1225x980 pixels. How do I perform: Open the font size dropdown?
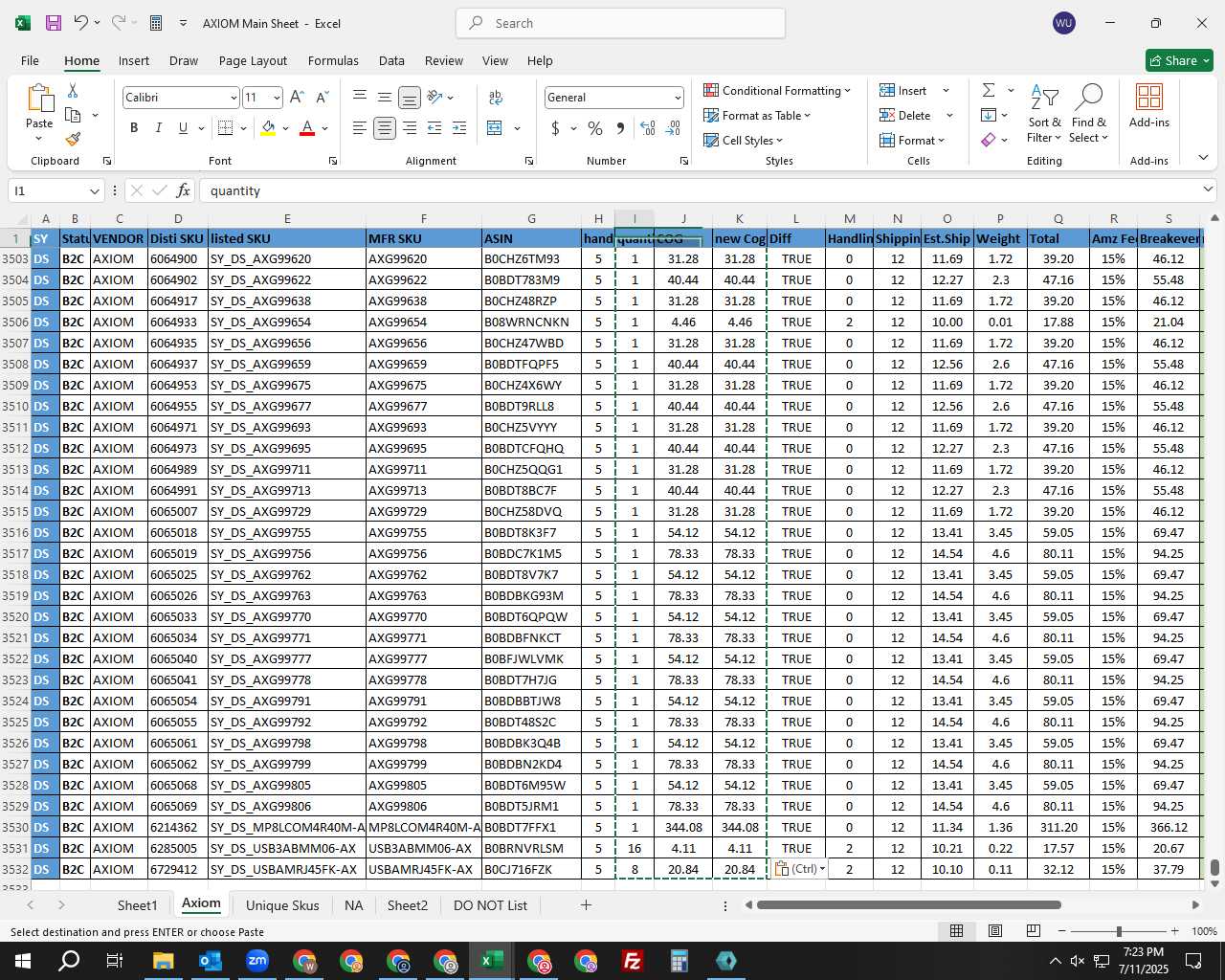click(277, 98)
